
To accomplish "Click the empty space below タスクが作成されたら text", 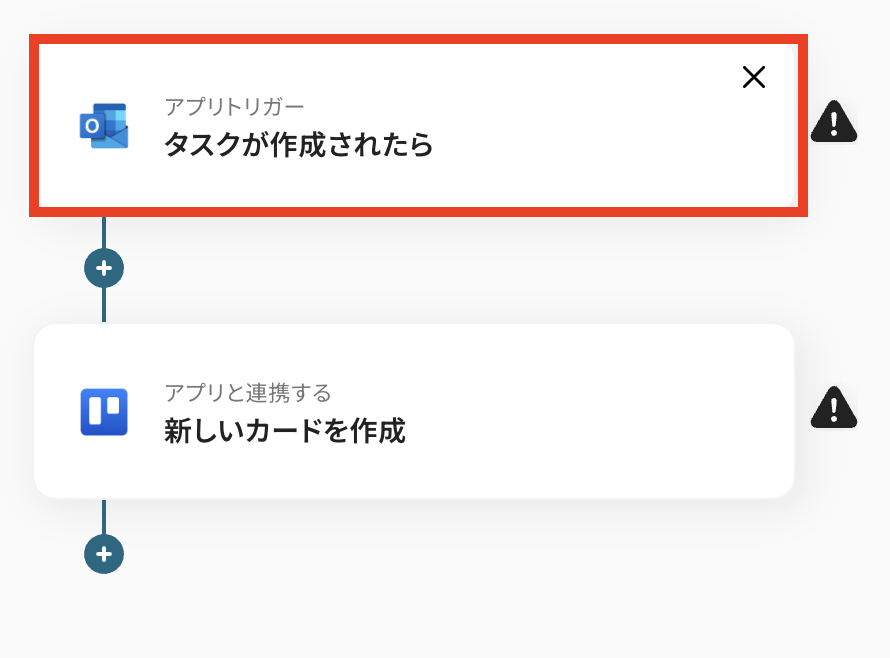I will click(299, 183).
